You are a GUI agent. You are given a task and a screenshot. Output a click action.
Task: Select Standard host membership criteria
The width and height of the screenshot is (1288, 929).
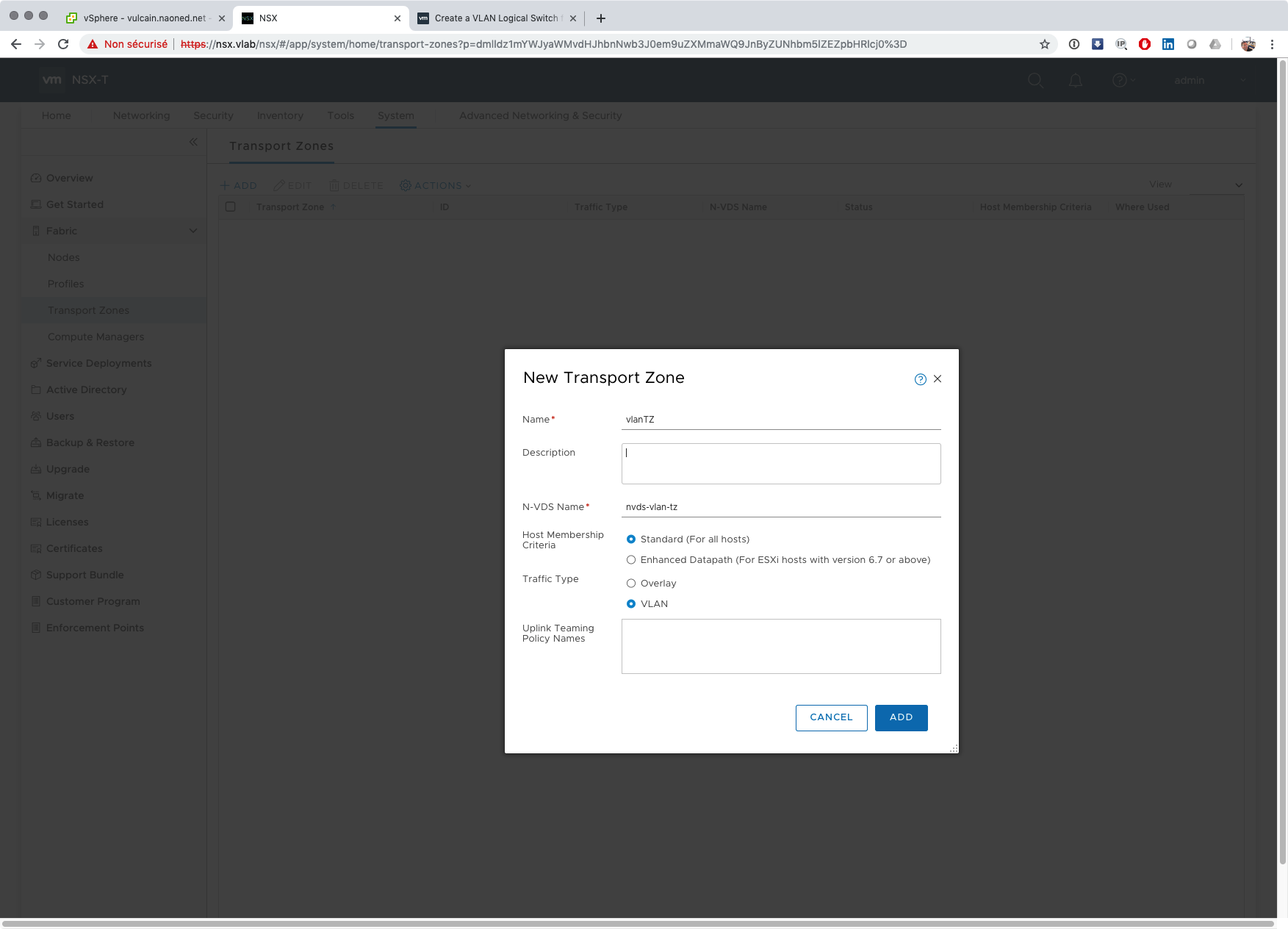pos(631,539)
